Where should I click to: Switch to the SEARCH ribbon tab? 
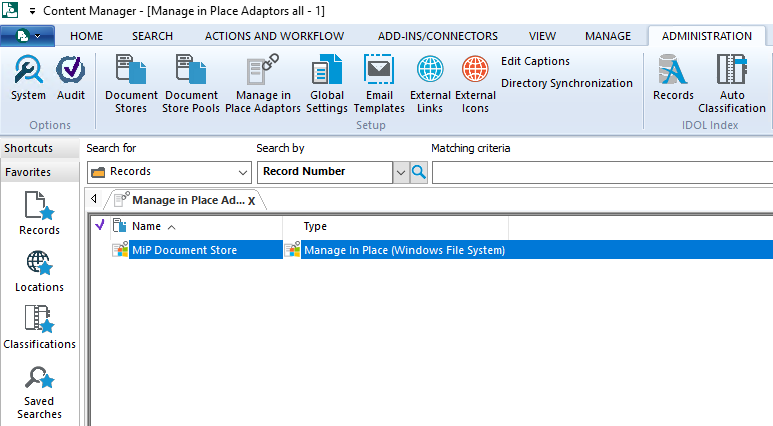click(x=152, y=36)
